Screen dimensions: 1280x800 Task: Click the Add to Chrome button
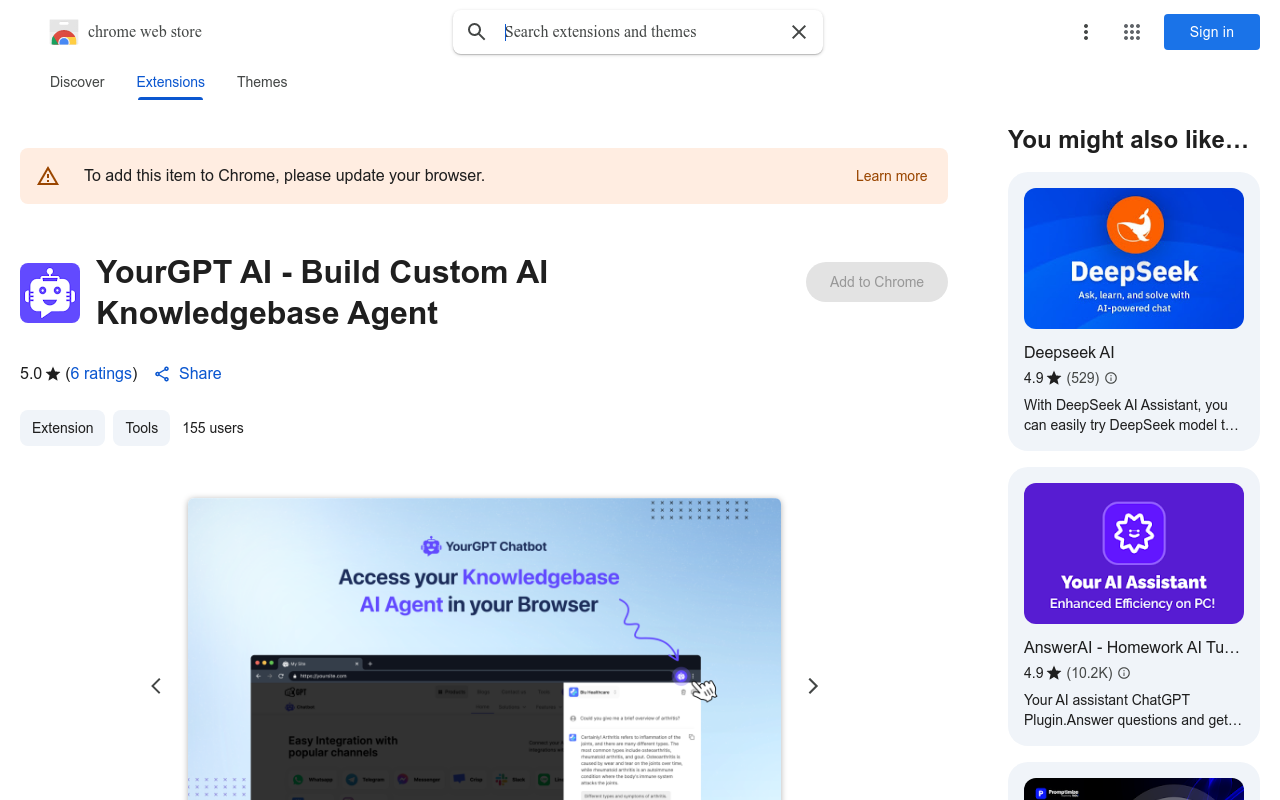coord(877,282)
